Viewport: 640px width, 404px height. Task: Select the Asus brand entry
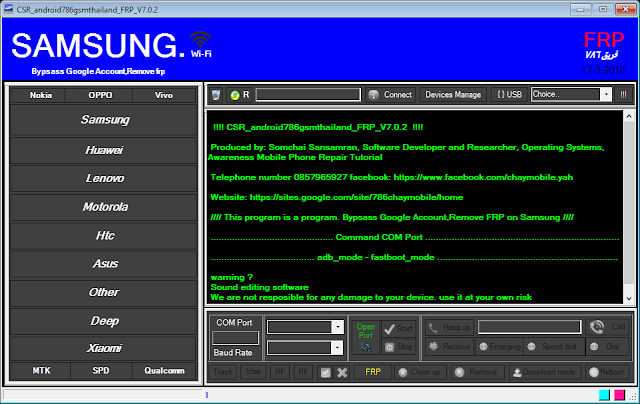[x=104, y=264]
